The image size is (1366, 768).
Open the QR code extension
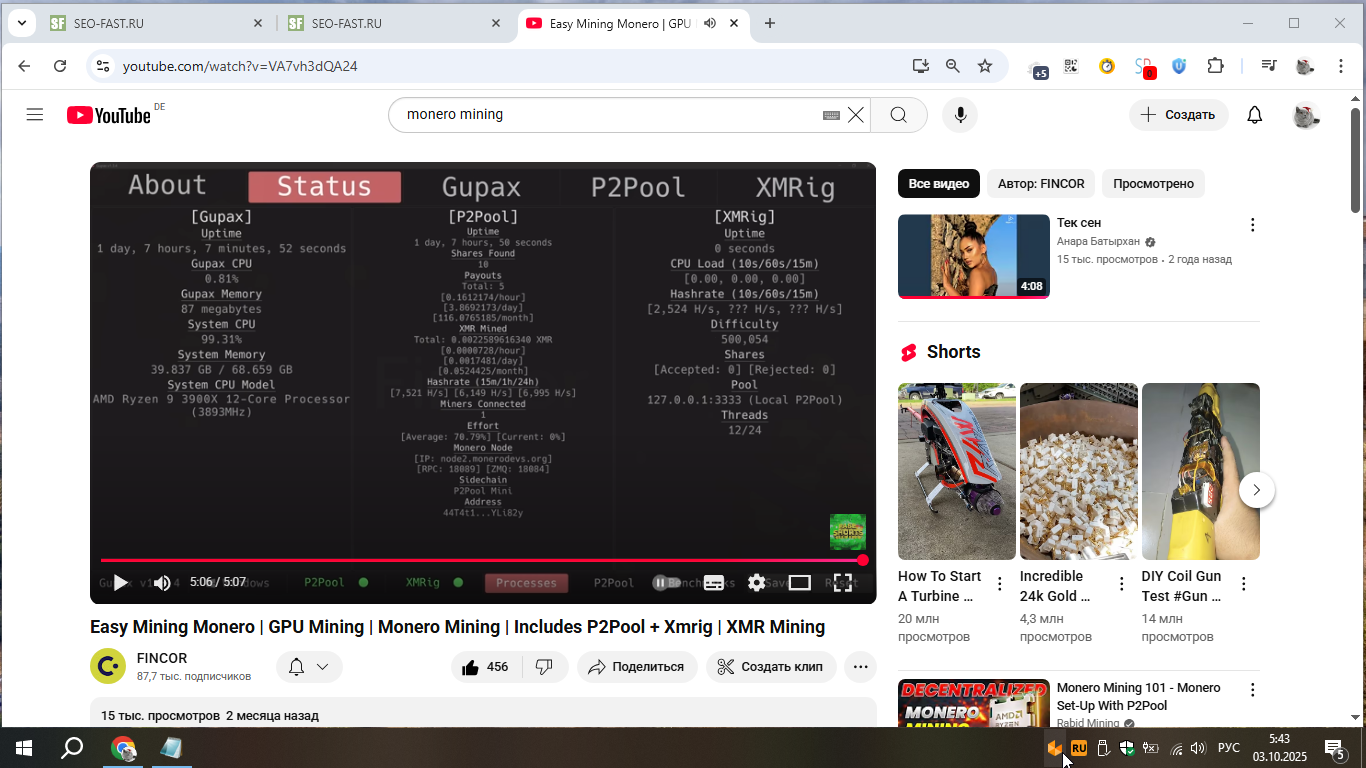(1071, 66)
